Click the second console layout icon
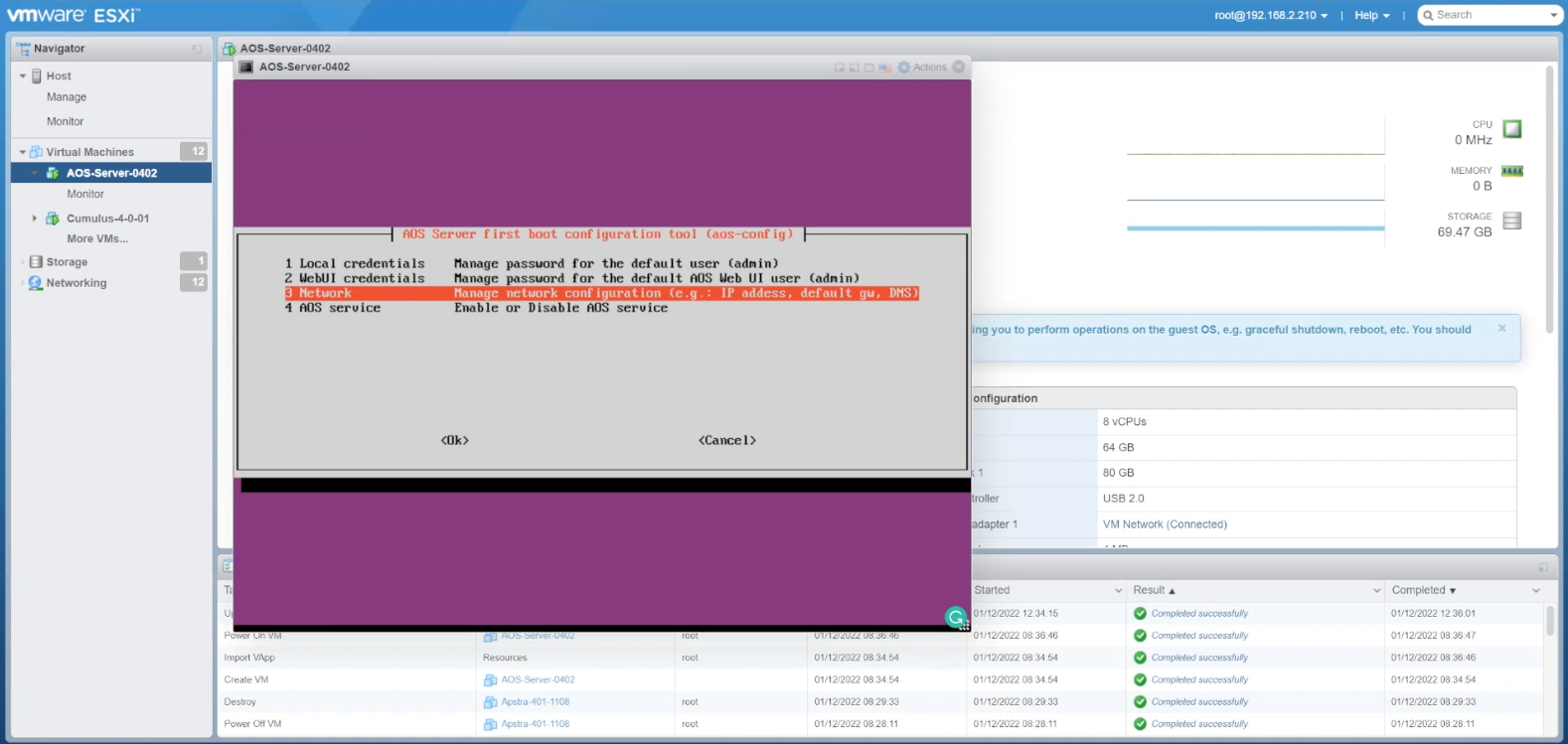The height and width of the screenshot is (744, 1568). (x=855, y=68)
